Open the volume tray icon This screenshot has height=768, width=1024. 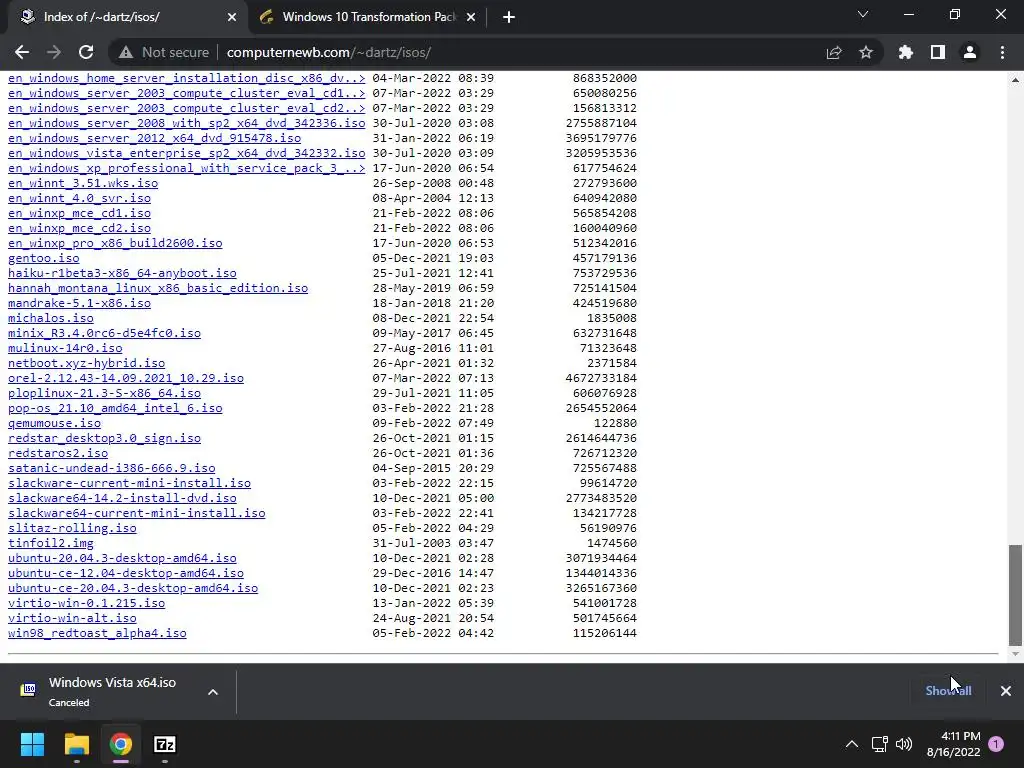[904, 744]
